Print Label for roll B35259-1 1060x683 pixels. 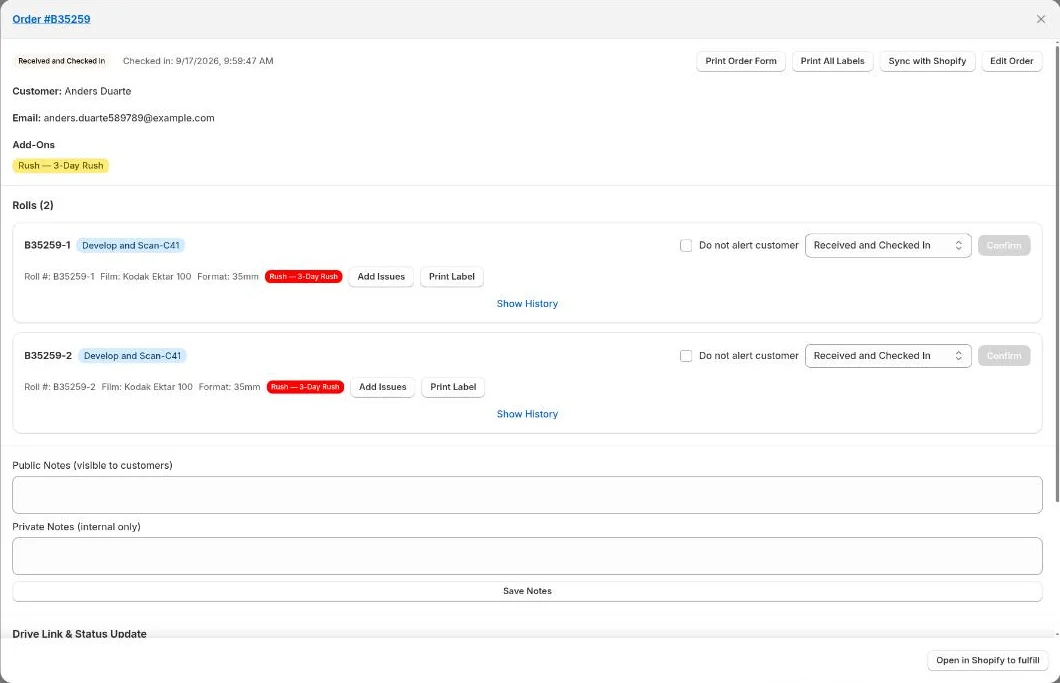[x=452, y=277]
